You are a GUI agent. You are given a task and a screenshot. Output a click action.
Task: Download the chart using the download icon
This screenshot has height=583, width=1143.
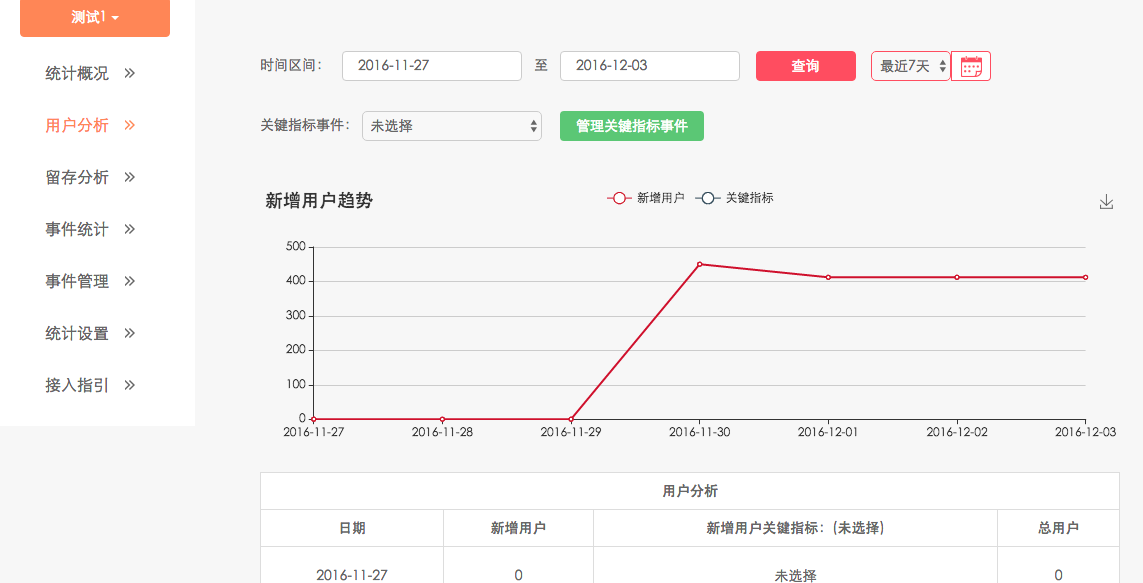(x=1106, y=202)
